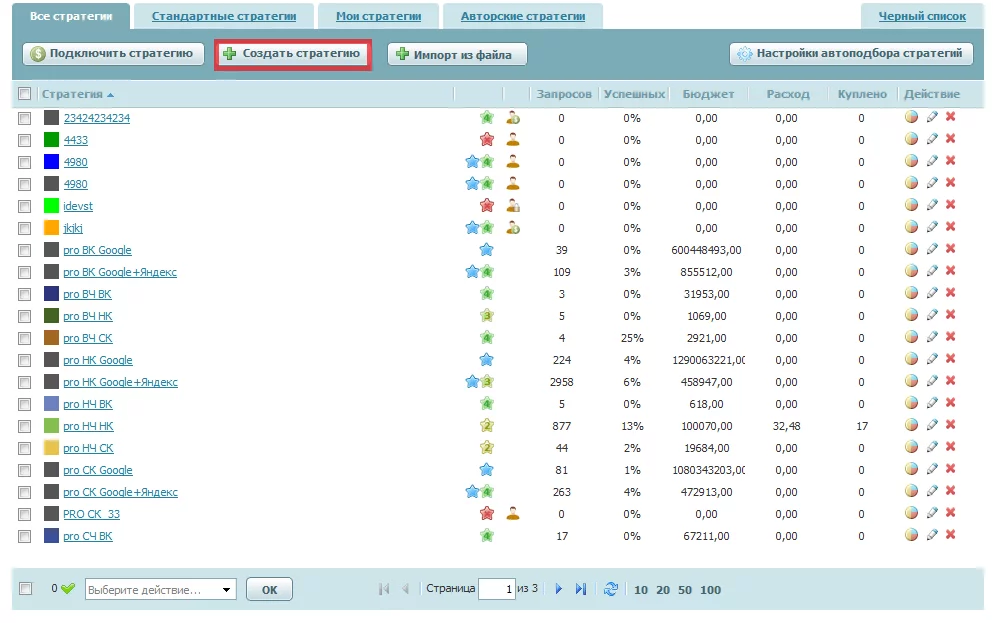Click the user icon on the idevst row
The image size is (993, 623).
pos(513,205)
